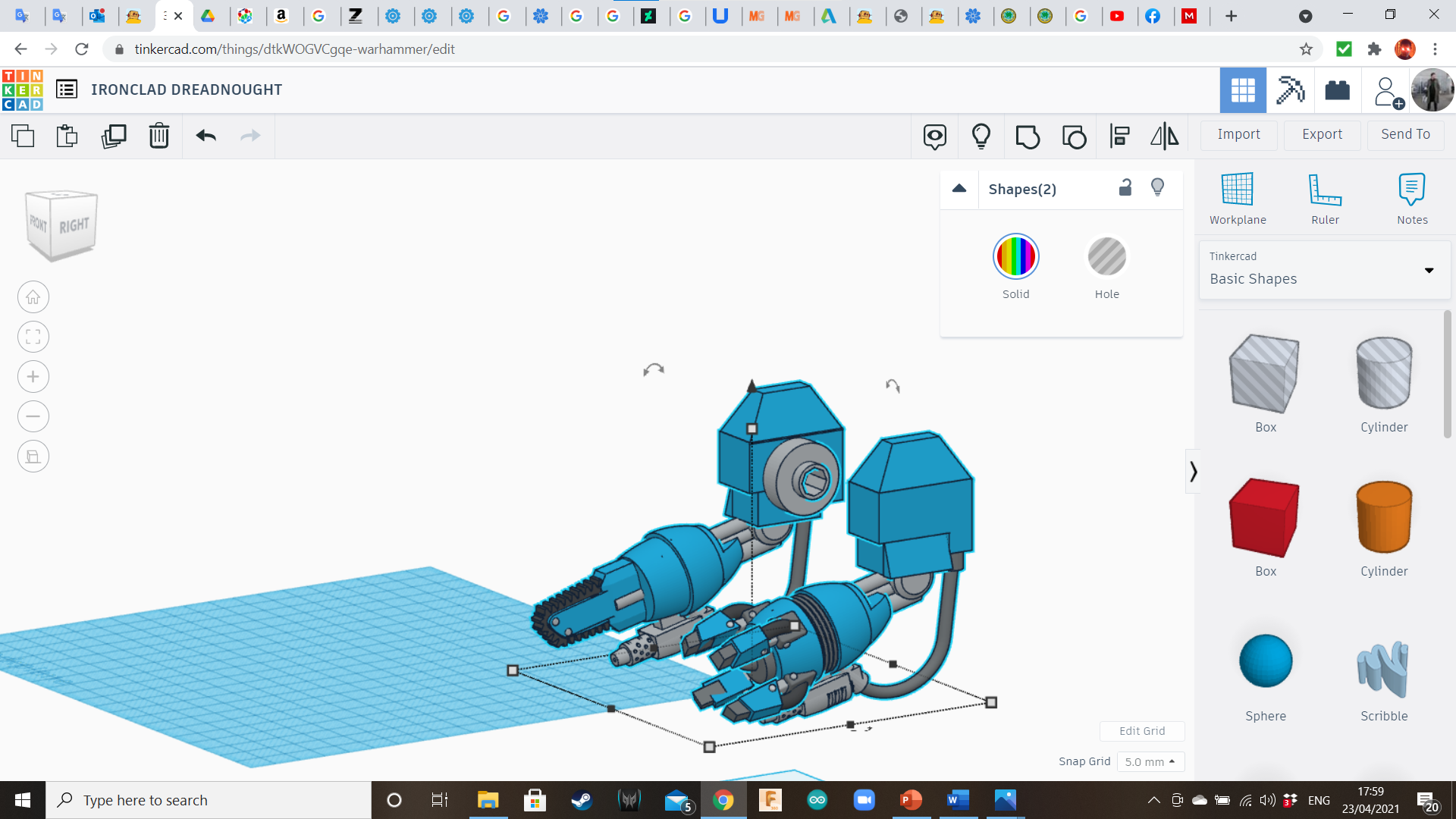Viewport: 1456px width, 819px height.
Task: Click the Home view button
Action: pyautogui.click(x=33, y=297)
